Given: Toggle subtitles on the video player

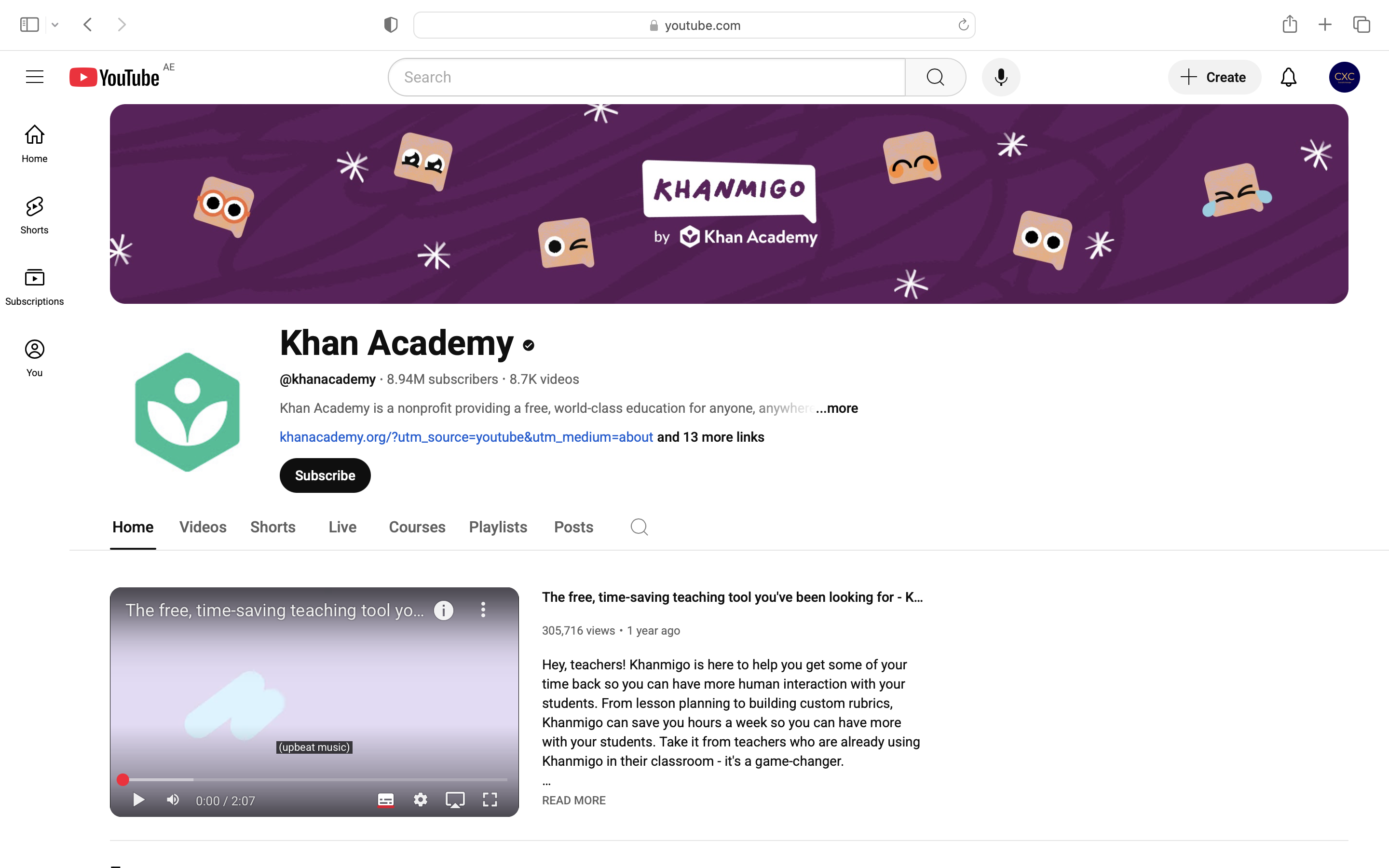Looking at the screenshot, I should point(386,800).
